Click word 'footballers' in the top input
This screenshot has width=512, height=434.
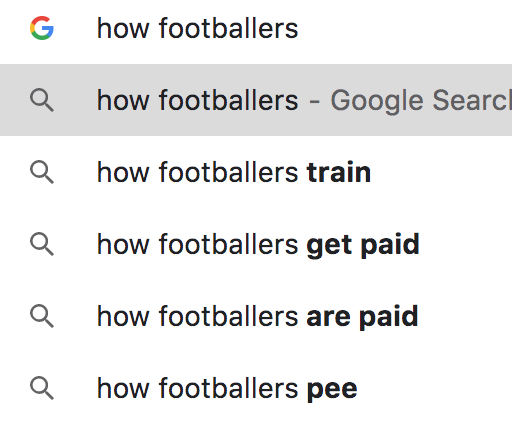(x=228, y=28)
